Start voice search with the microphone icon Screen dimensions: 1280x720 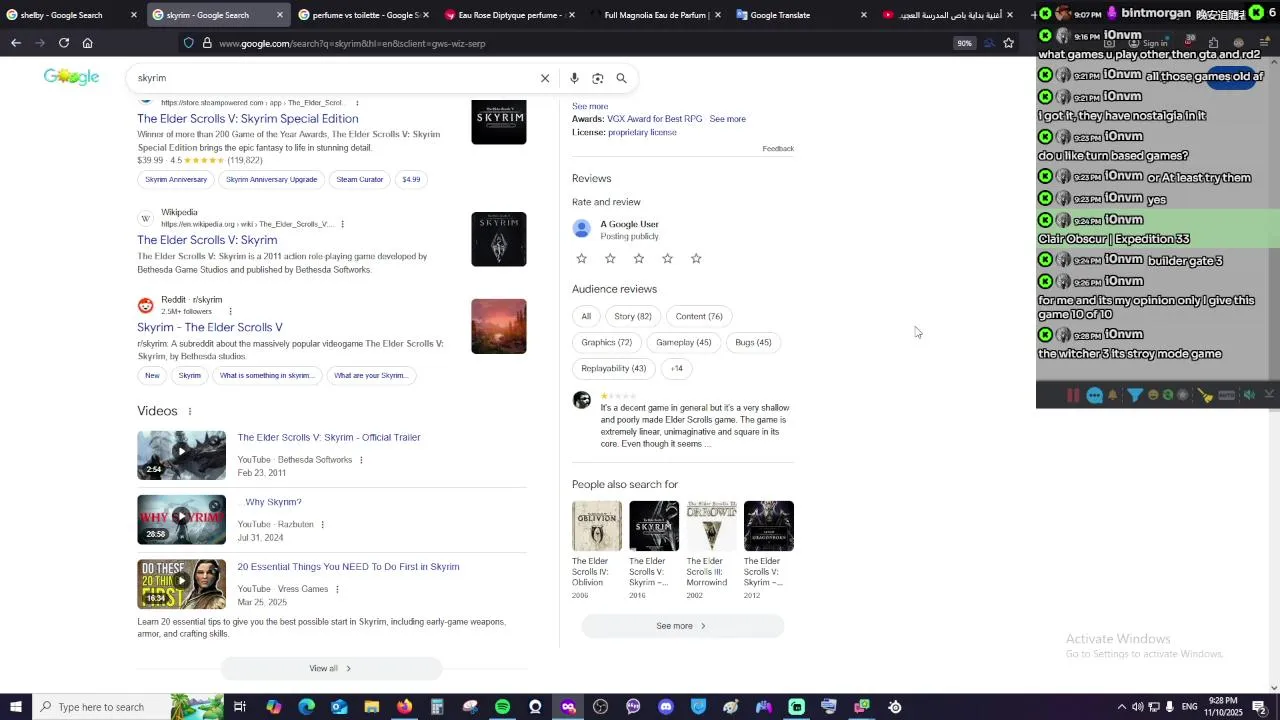coord(574,78)
